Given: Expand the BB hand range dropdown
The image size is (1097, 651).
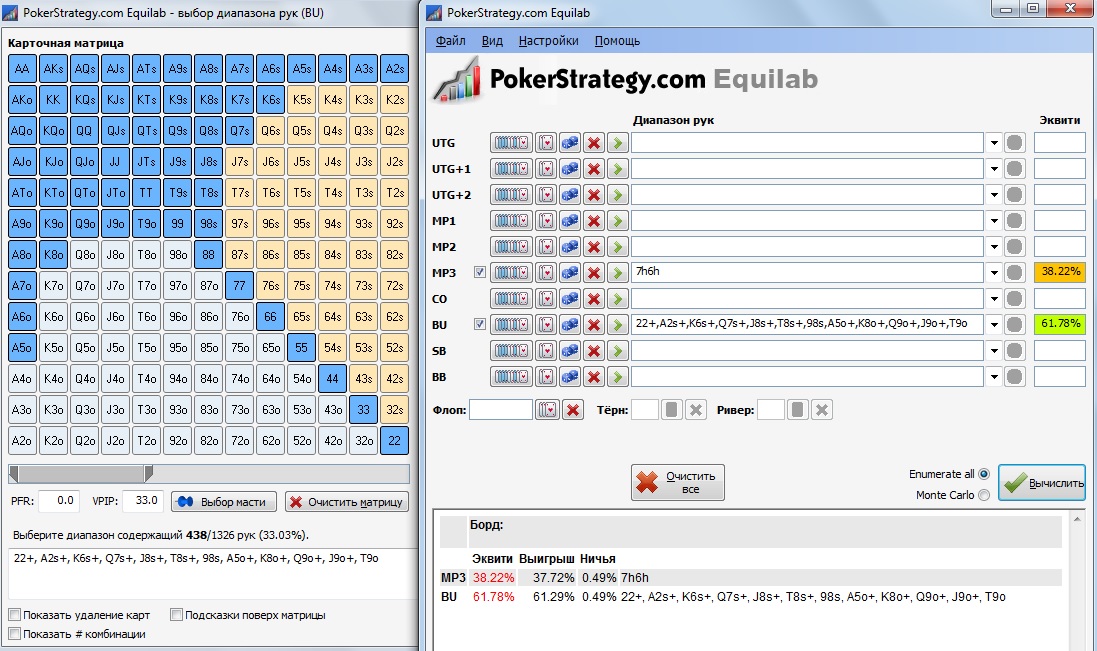Looking at the screenshot, I should point(994,378).
